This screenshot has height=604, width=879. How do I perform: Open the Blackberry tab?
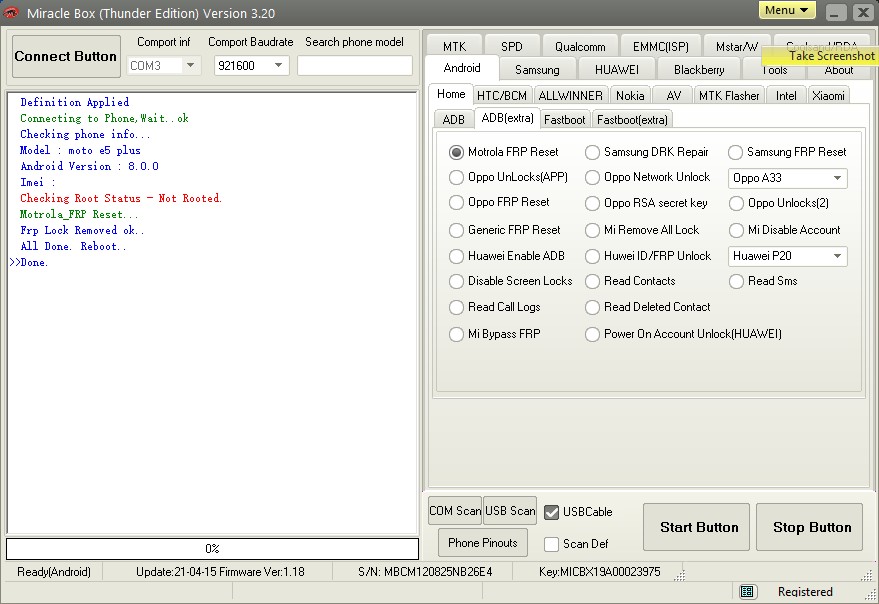[x=699, y=70]
